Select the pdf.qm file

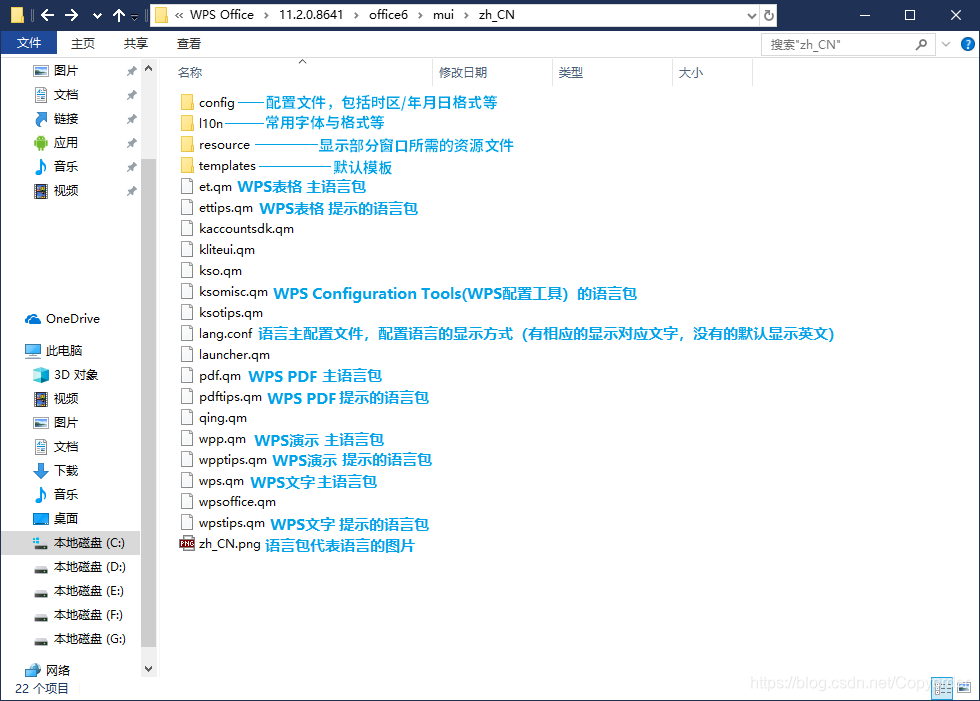(219, 375)
